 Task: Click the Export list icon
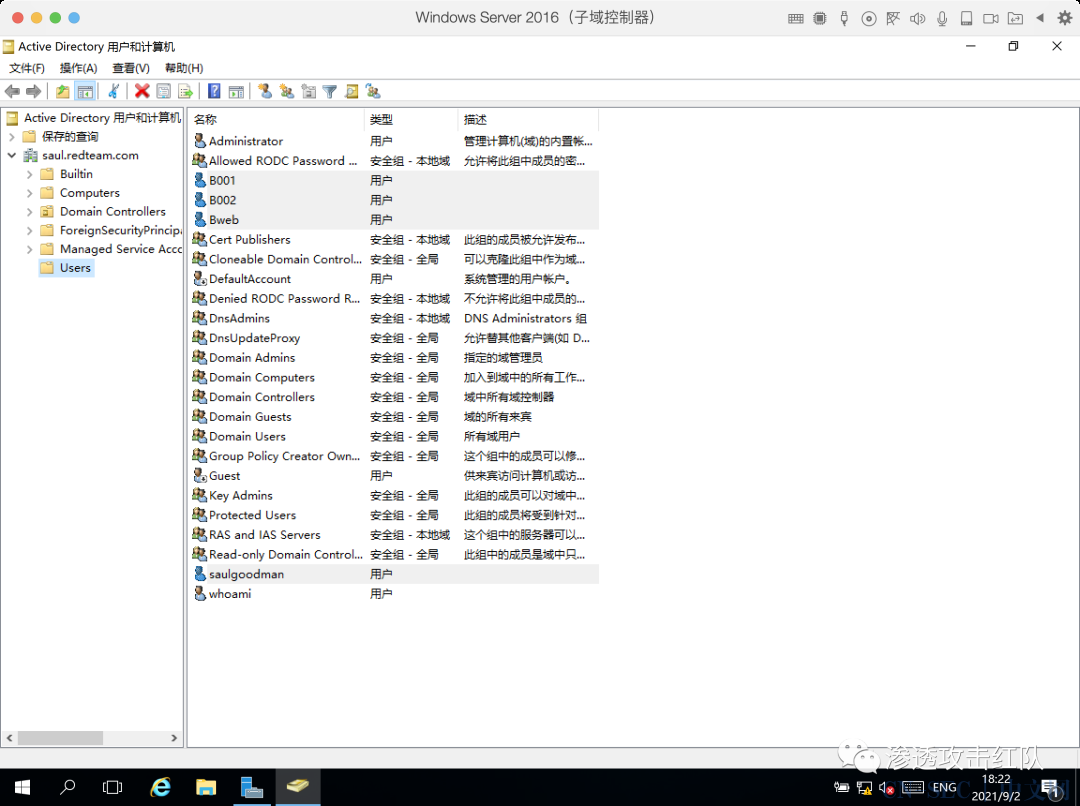pyautogui.click(x=185, y=92)
